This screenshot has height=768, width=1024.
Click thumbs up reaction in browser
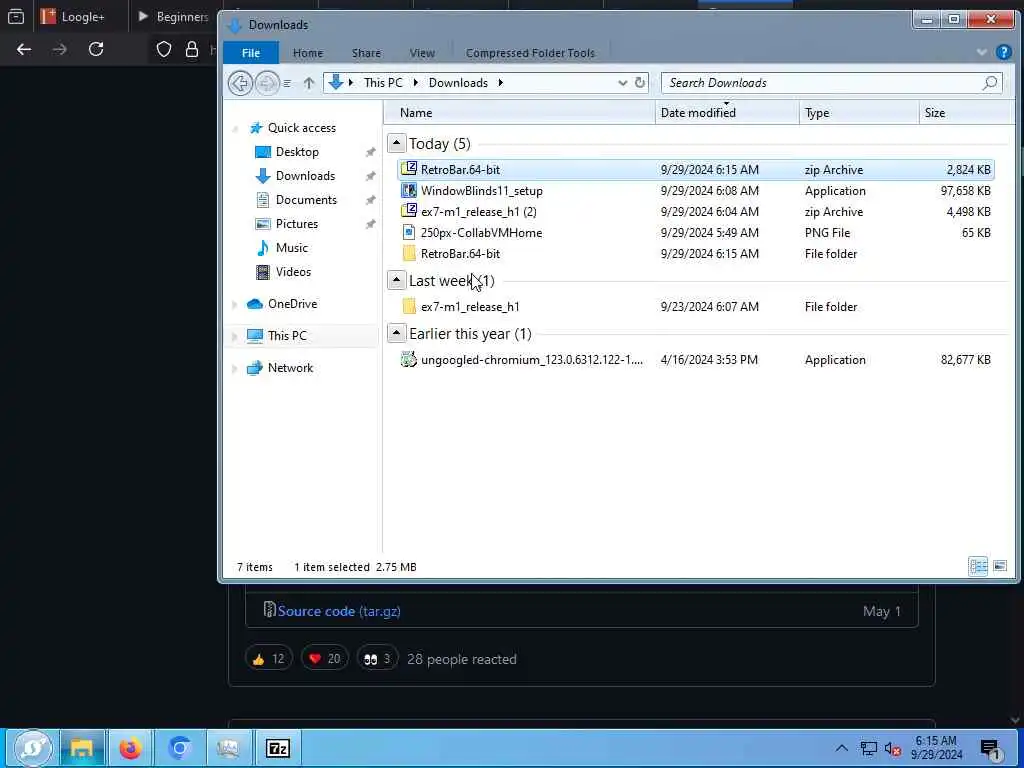268,659
